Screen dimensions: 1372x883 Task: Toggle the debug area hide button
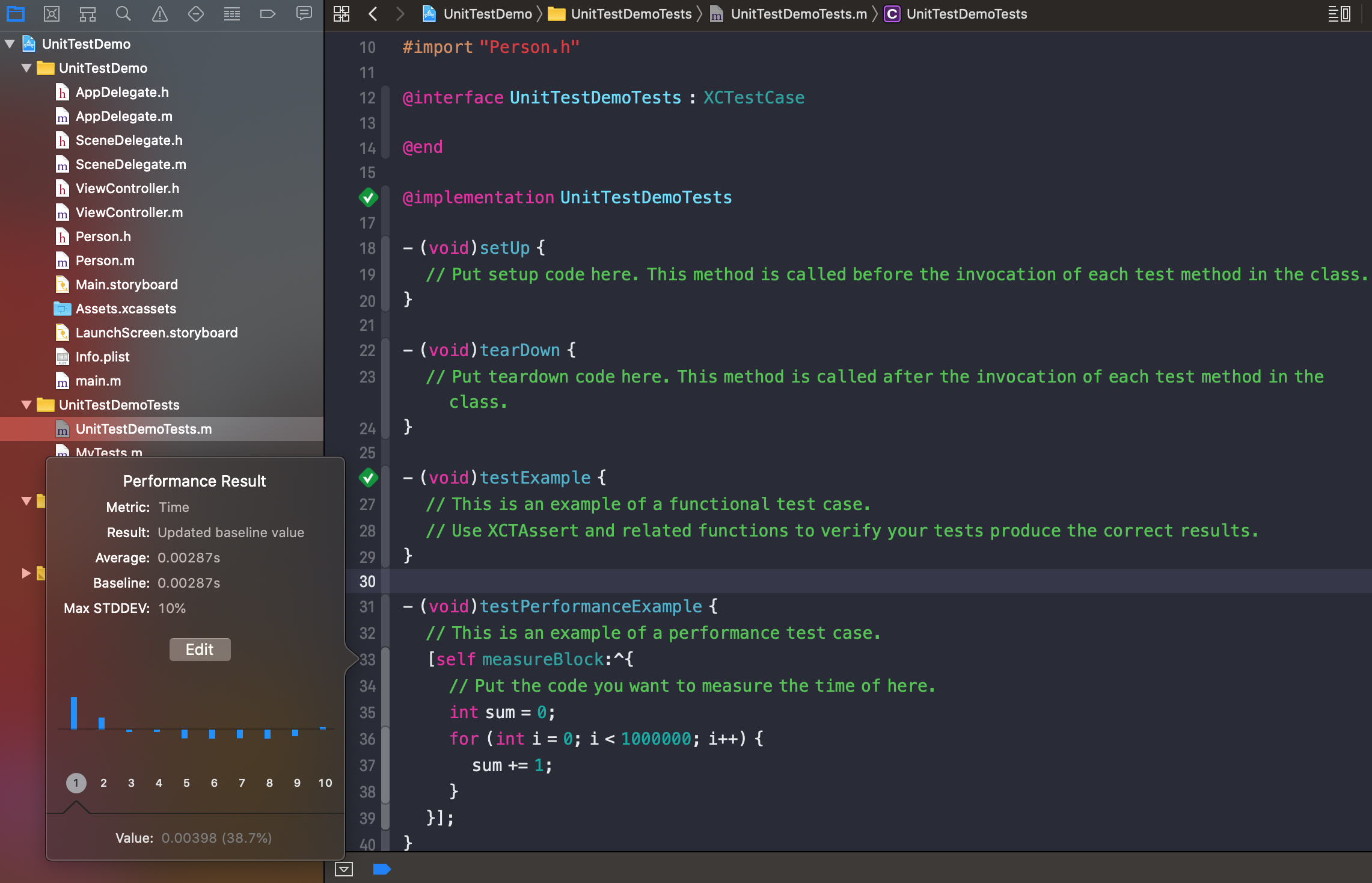(x=344, y=869)
